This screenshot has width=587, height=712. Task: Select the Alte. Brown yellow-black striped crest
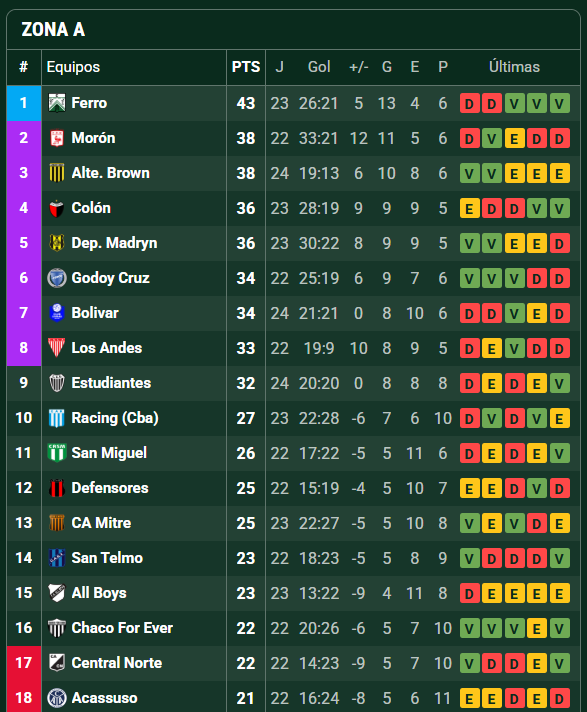tap(57, 173)
